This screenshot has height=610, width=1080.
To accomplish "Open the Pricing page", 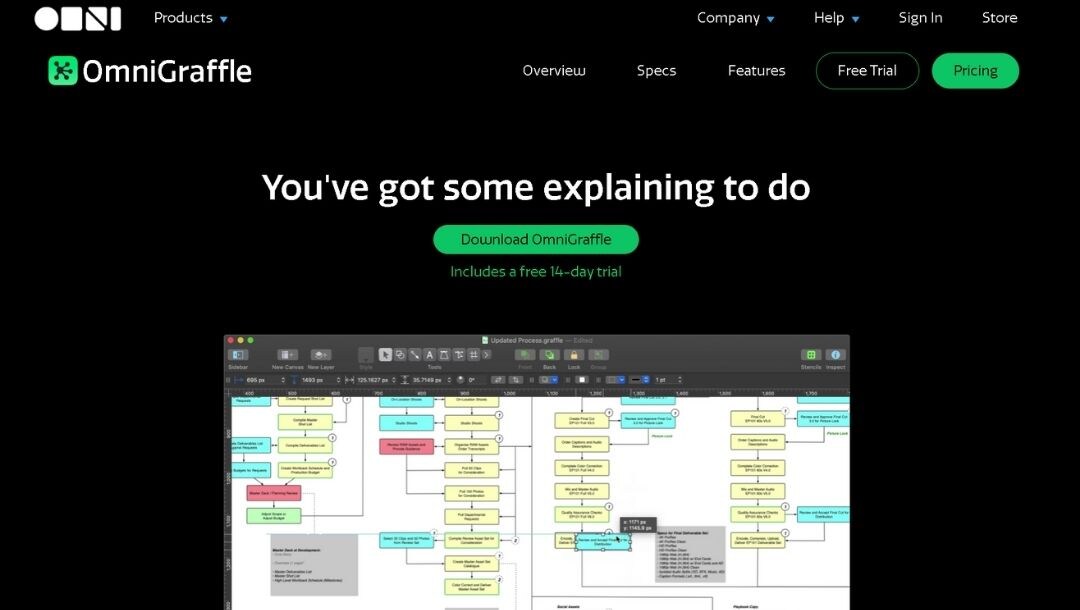I will 975,70.
